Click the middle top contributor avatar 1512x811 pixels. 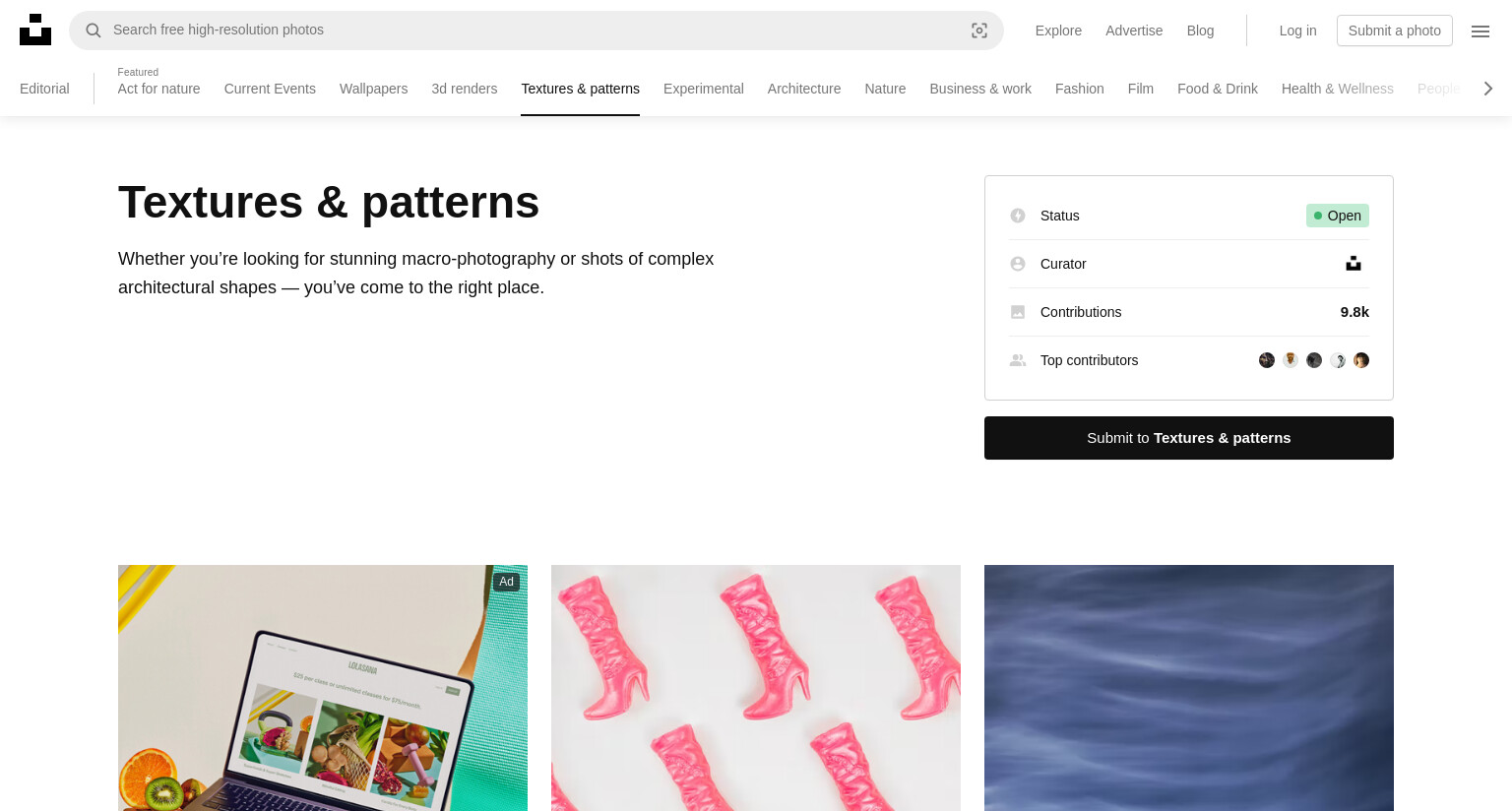tap(1314, 360)
